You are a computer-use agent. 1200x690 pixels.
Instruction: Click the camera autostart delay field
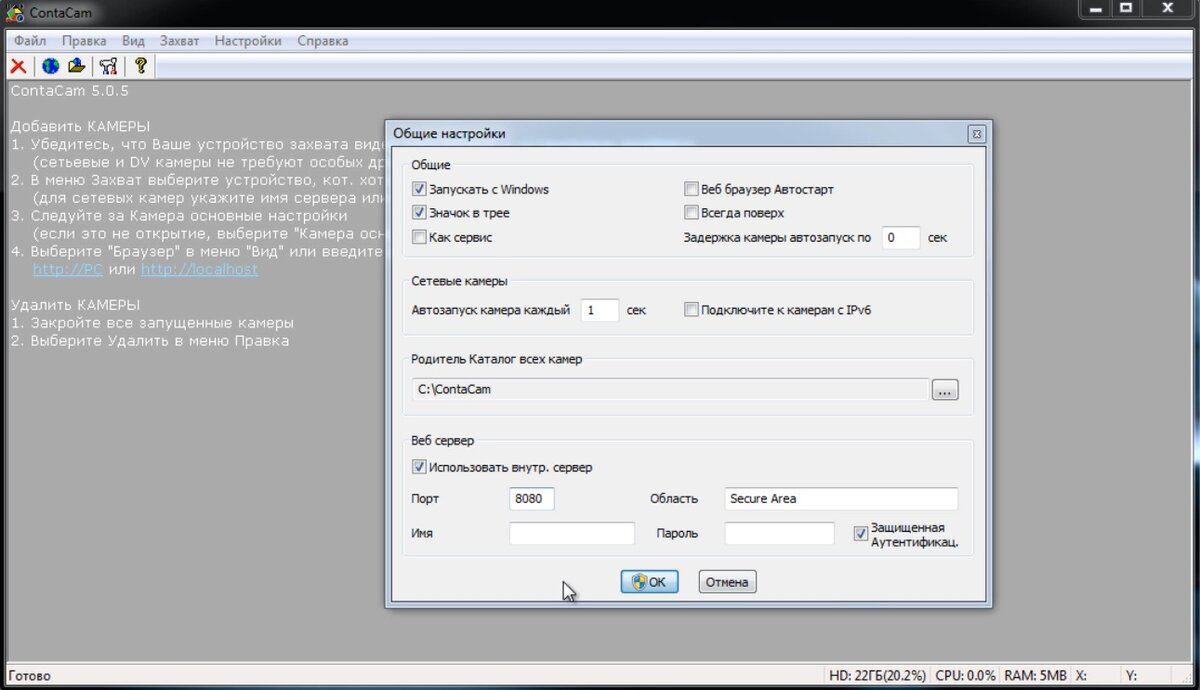[901, 238]
